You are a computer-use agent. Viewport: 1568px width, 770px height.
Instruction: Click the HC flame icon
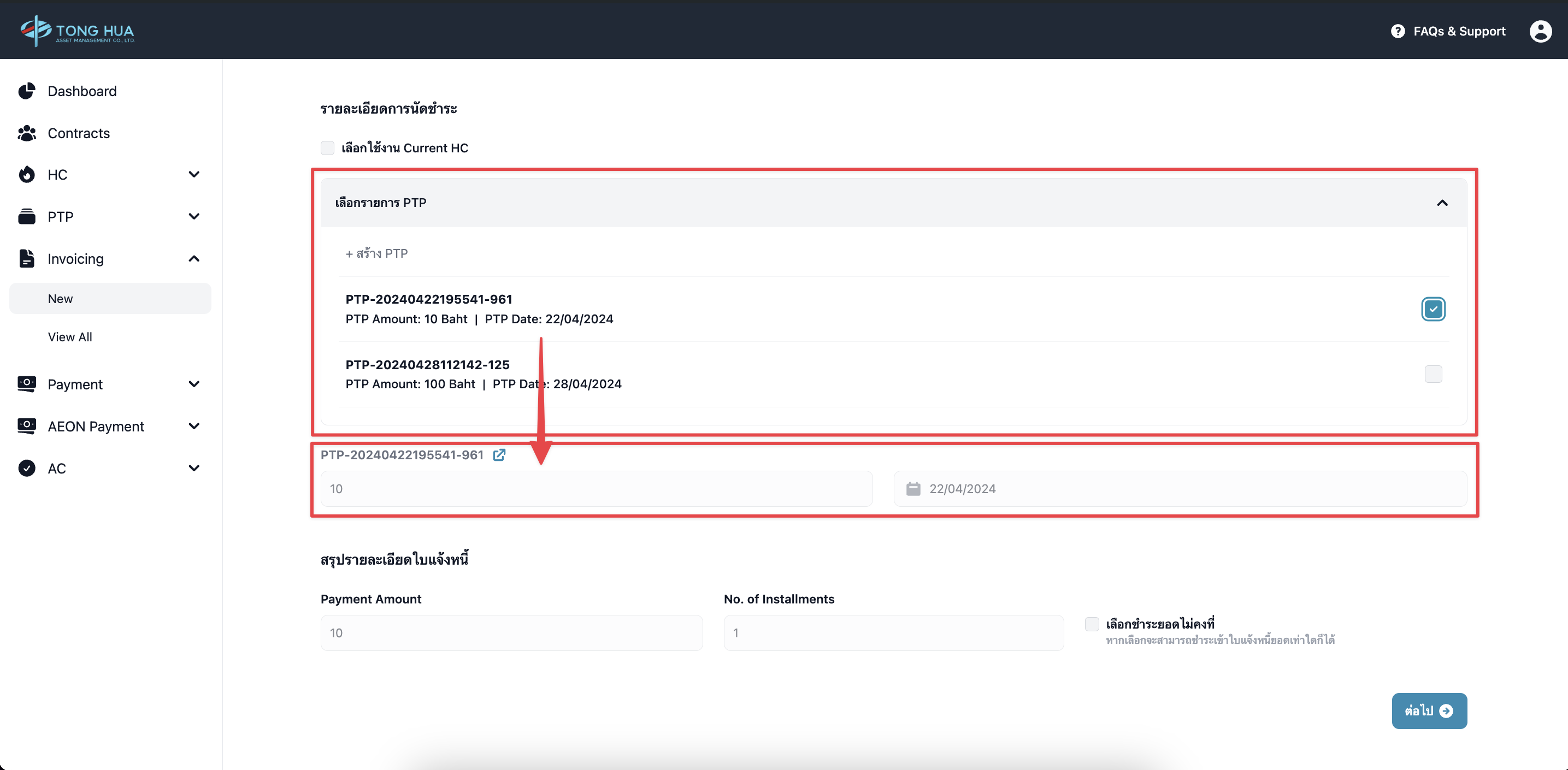[27, 175]
